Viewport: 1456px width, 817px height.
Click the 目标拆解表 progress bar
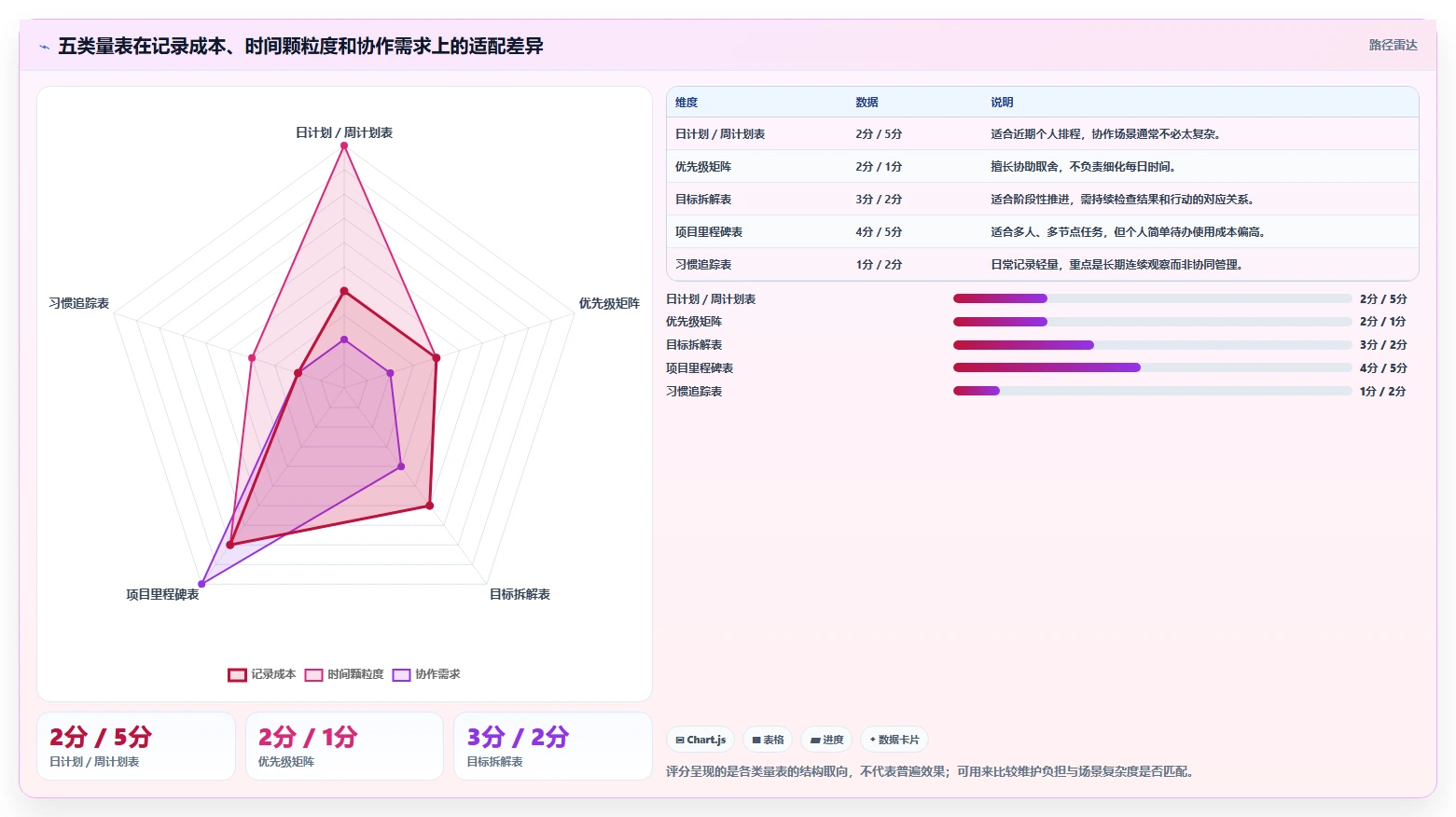tap(1152, 345)
